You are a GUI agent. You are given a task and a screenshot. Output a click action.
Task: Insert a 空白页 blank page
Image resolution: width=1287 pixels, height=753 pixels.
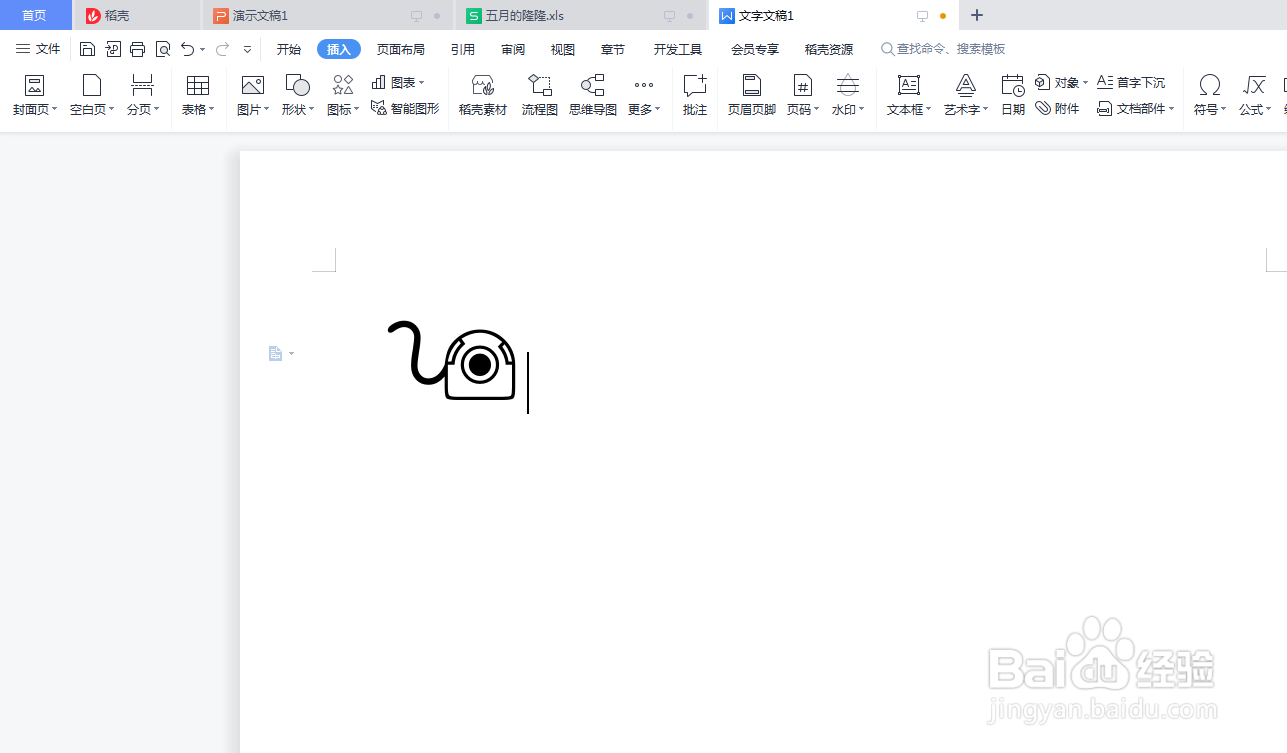coord(90,95)
